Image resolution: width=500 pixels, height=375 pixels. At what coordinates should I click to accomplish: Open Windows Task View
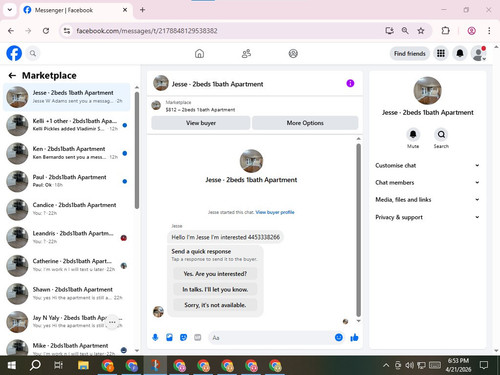[59, 365]
